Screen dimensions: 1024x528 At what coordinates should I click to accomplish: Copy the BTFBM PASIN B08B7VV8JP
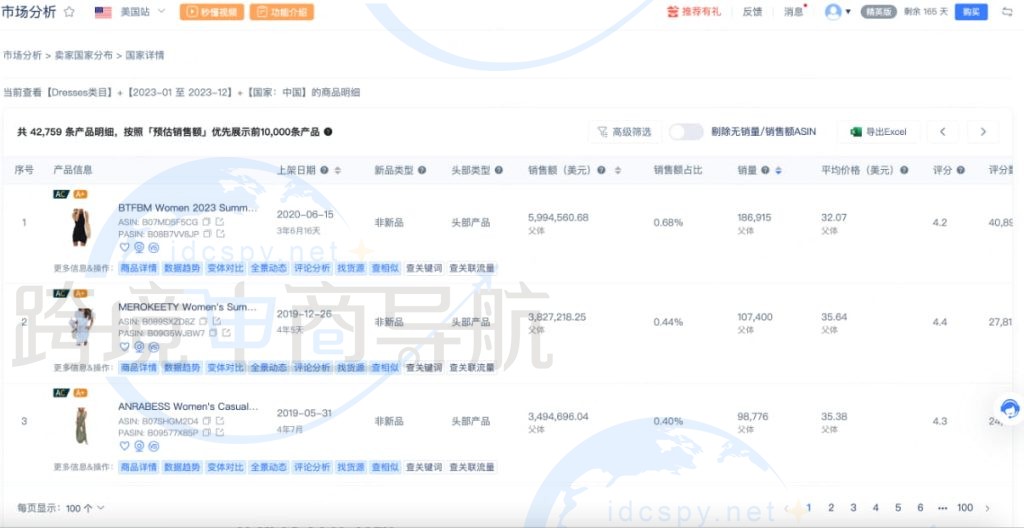(207, 233)
